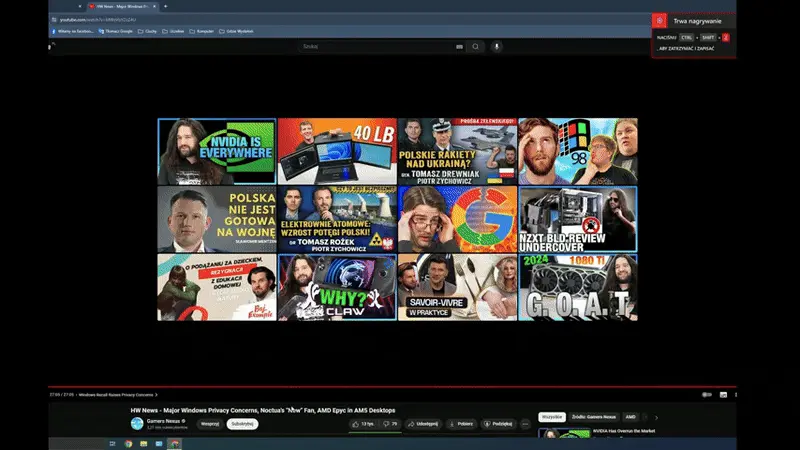Open Gamers Nexus channel avatar
This screenshot has height=450, width=800.
coord(137,424)
